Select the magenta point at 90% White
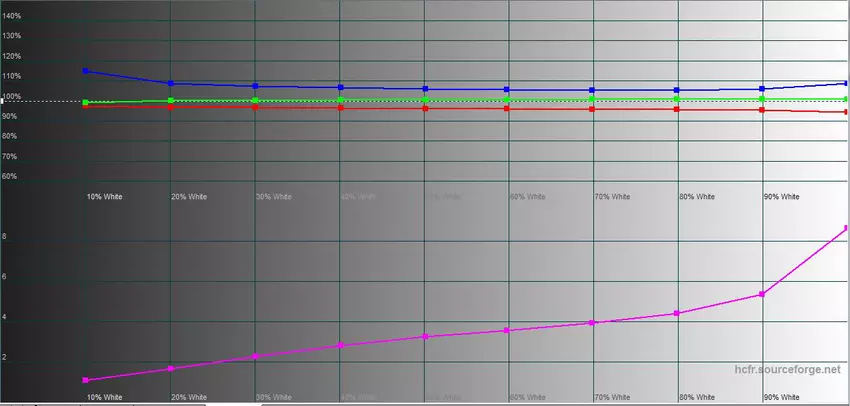The height and width of the screenshot is (406, 850). pos(763,294)
